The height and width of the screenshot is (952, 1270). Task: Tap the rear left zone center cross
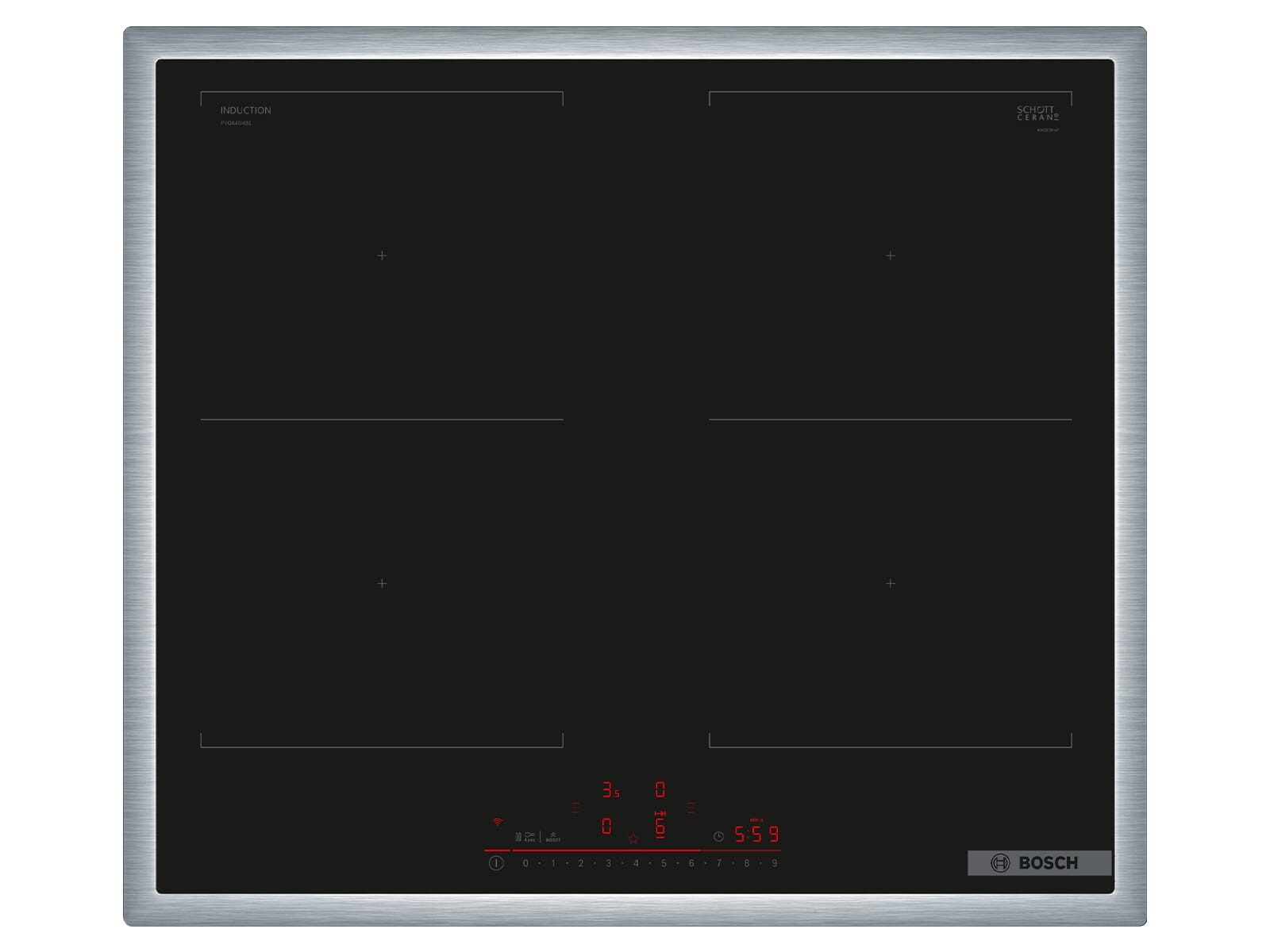(382, 255)
